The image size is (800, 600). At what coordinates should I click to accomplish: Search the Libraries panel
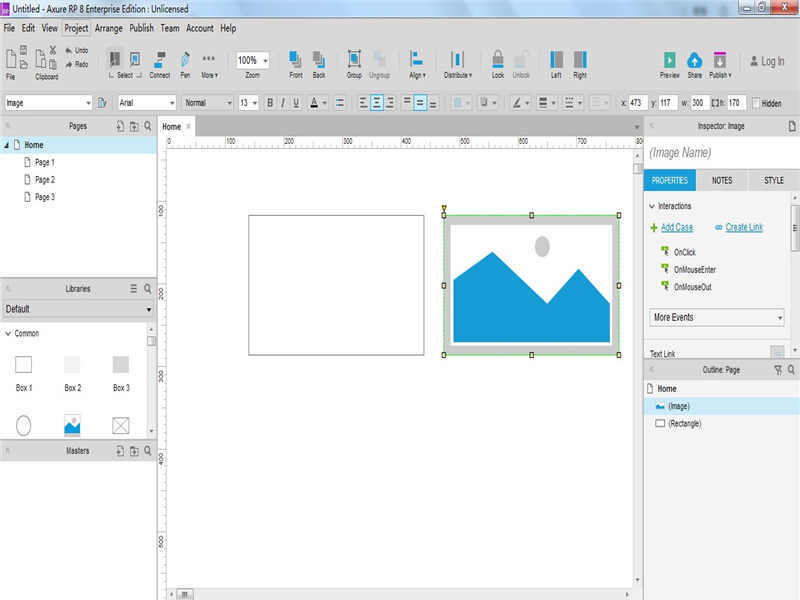point(148,288)
